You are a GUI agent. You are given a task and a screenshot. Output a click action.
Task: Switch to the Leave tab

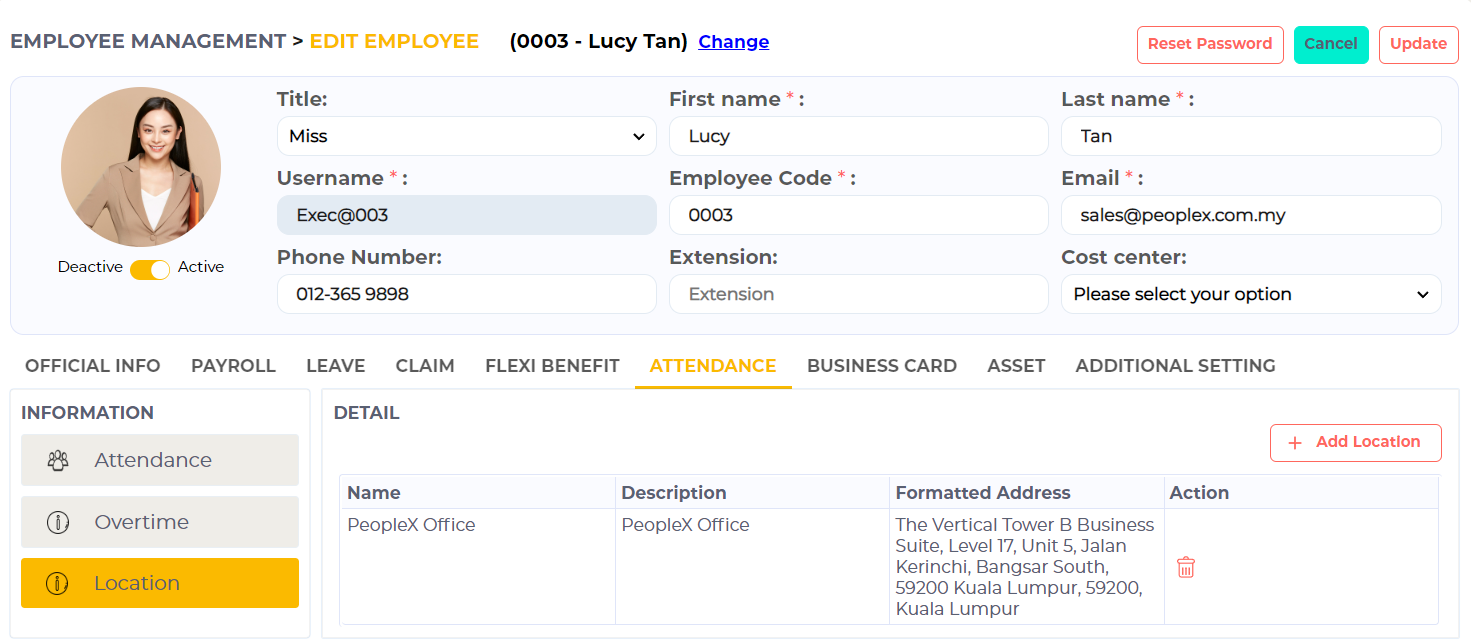pyautogui.click(x=335, y=366)
